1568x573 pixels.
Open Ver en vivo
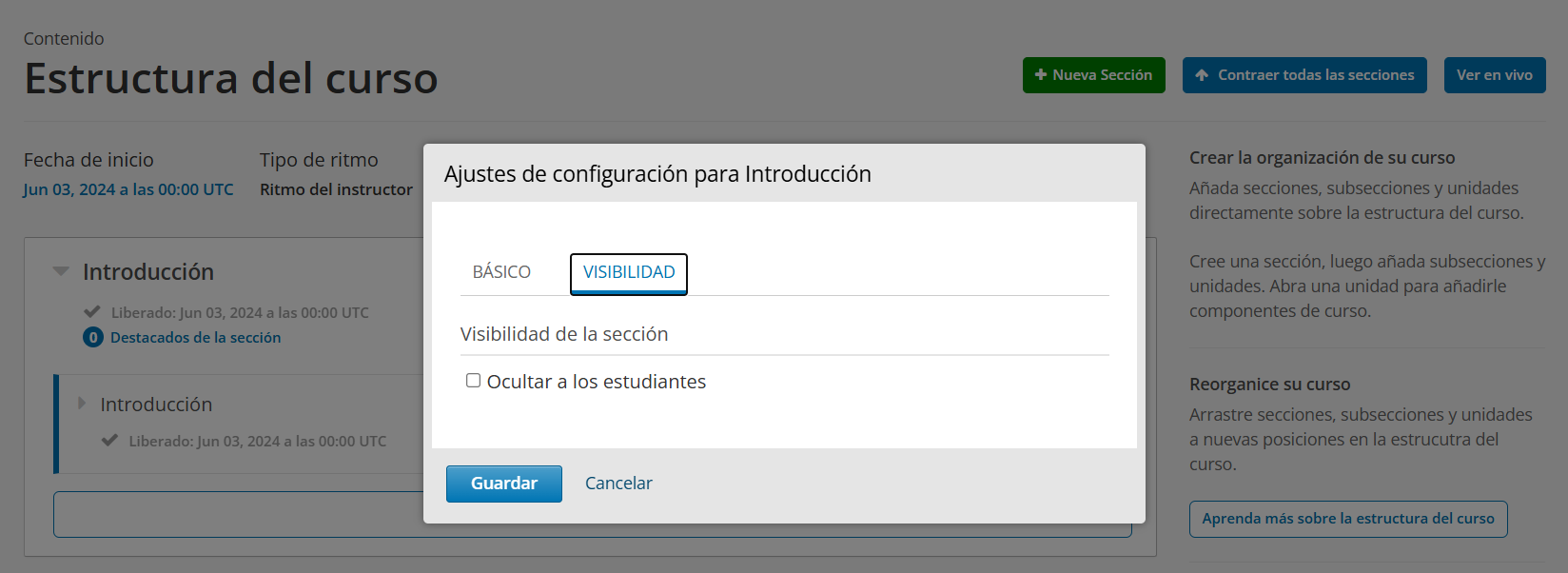1495,75
